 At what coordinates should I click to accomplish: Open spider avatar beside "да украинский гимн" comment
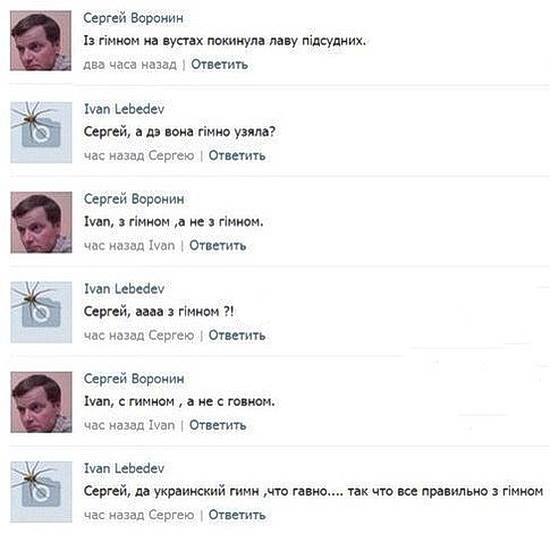41,492
